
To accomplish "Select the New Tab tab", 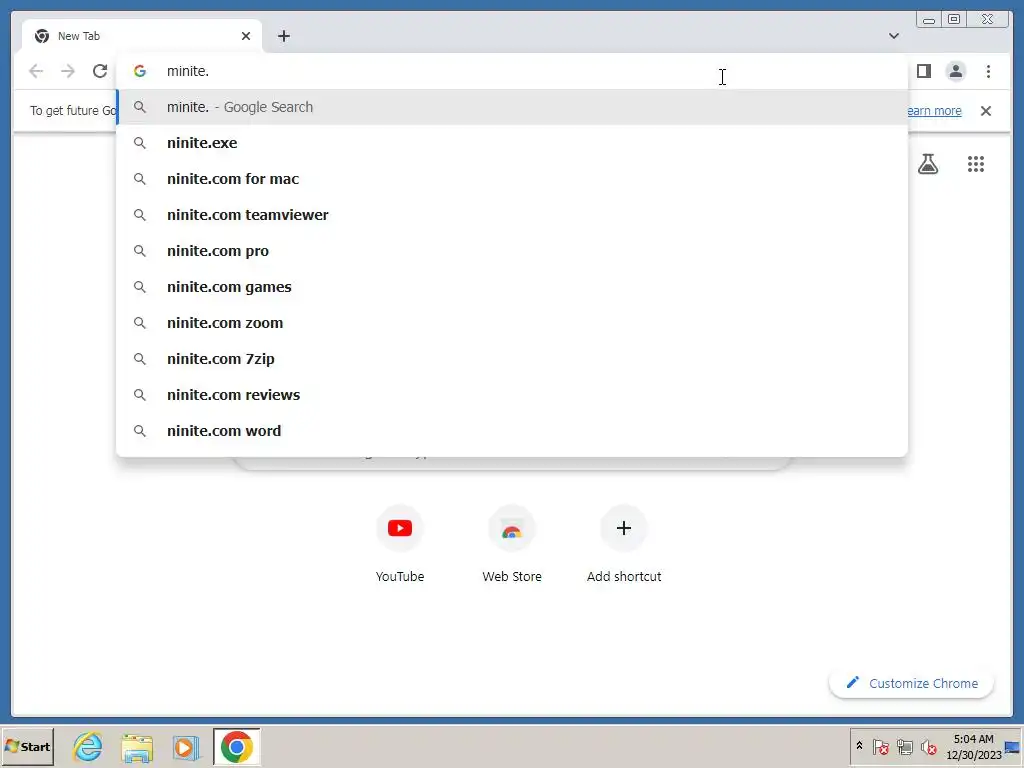I will 142,36.
